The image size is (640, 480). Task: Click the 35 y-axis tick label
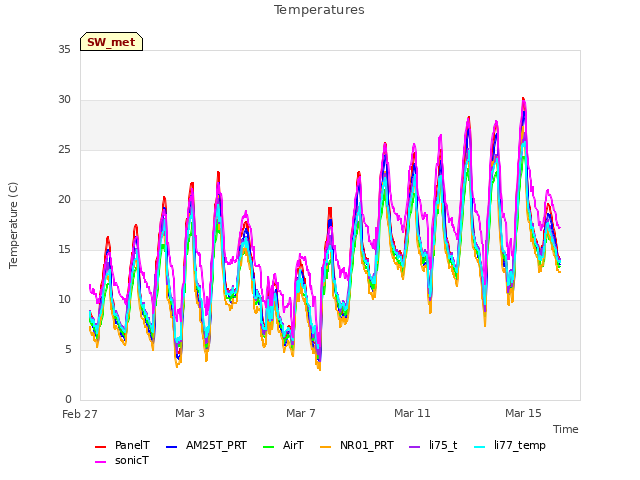pyautogui.click(x=64, y=49)
